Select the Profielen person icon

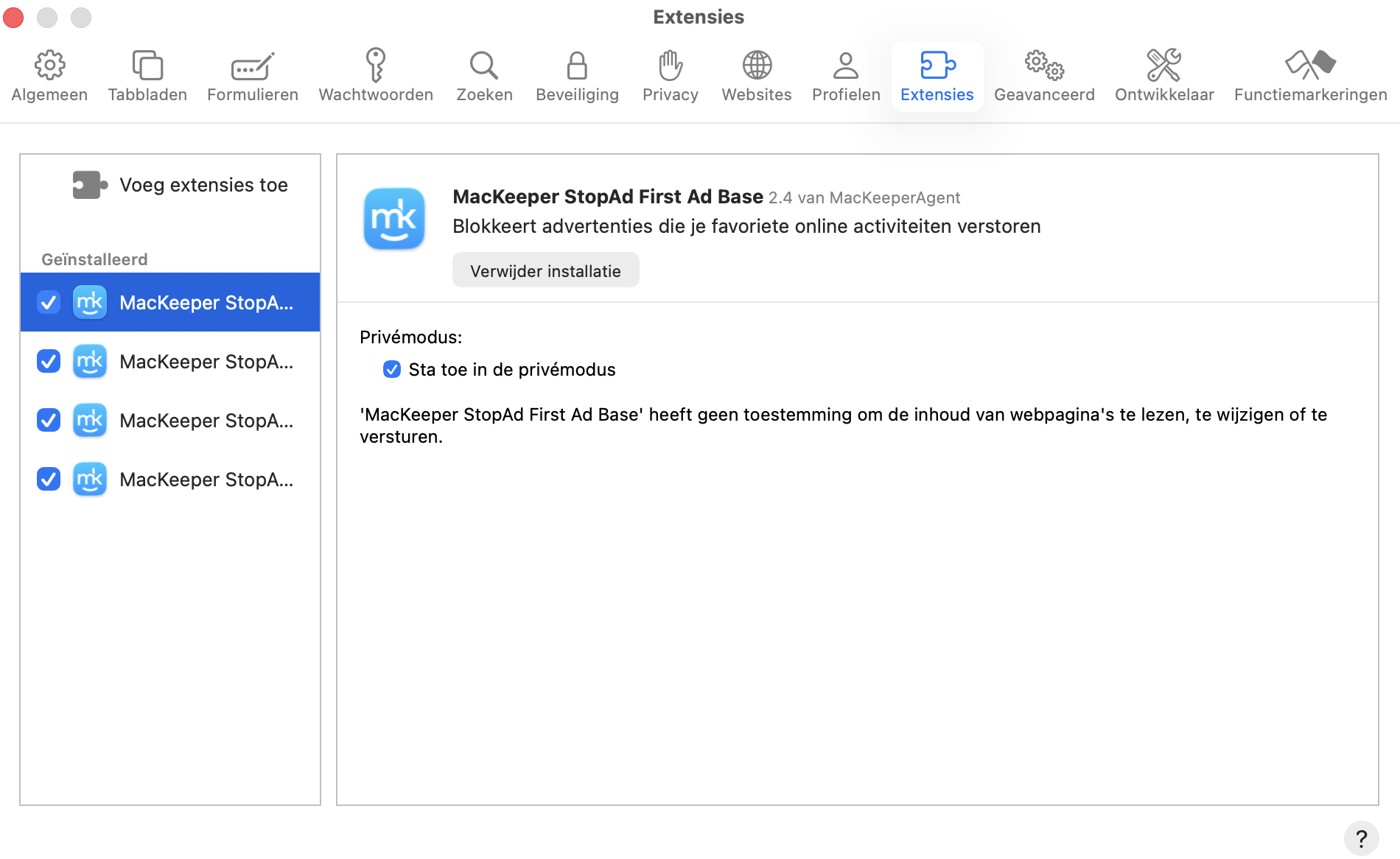(845, 65)
